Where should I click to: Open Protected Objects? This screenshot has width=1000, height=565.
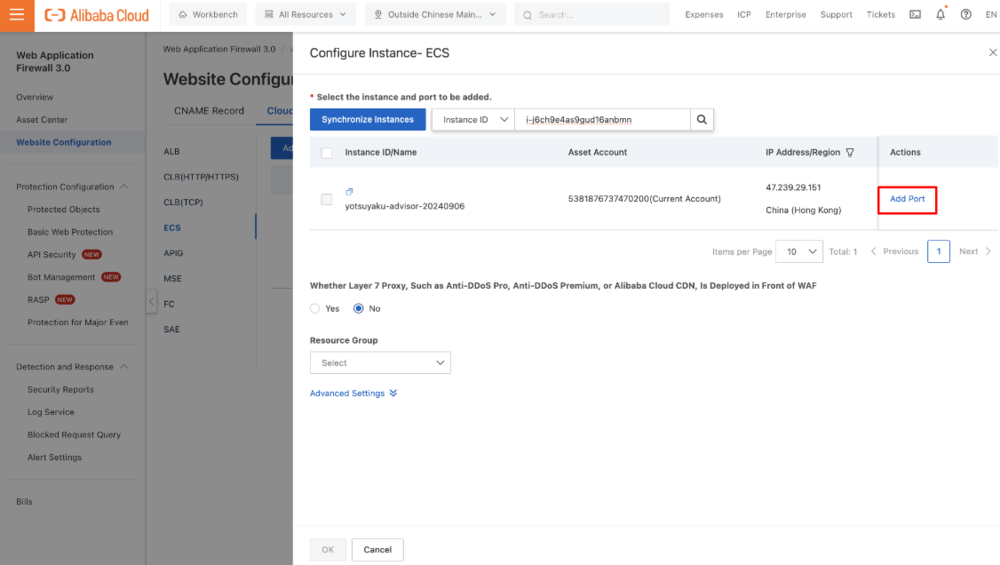[64, 209]
